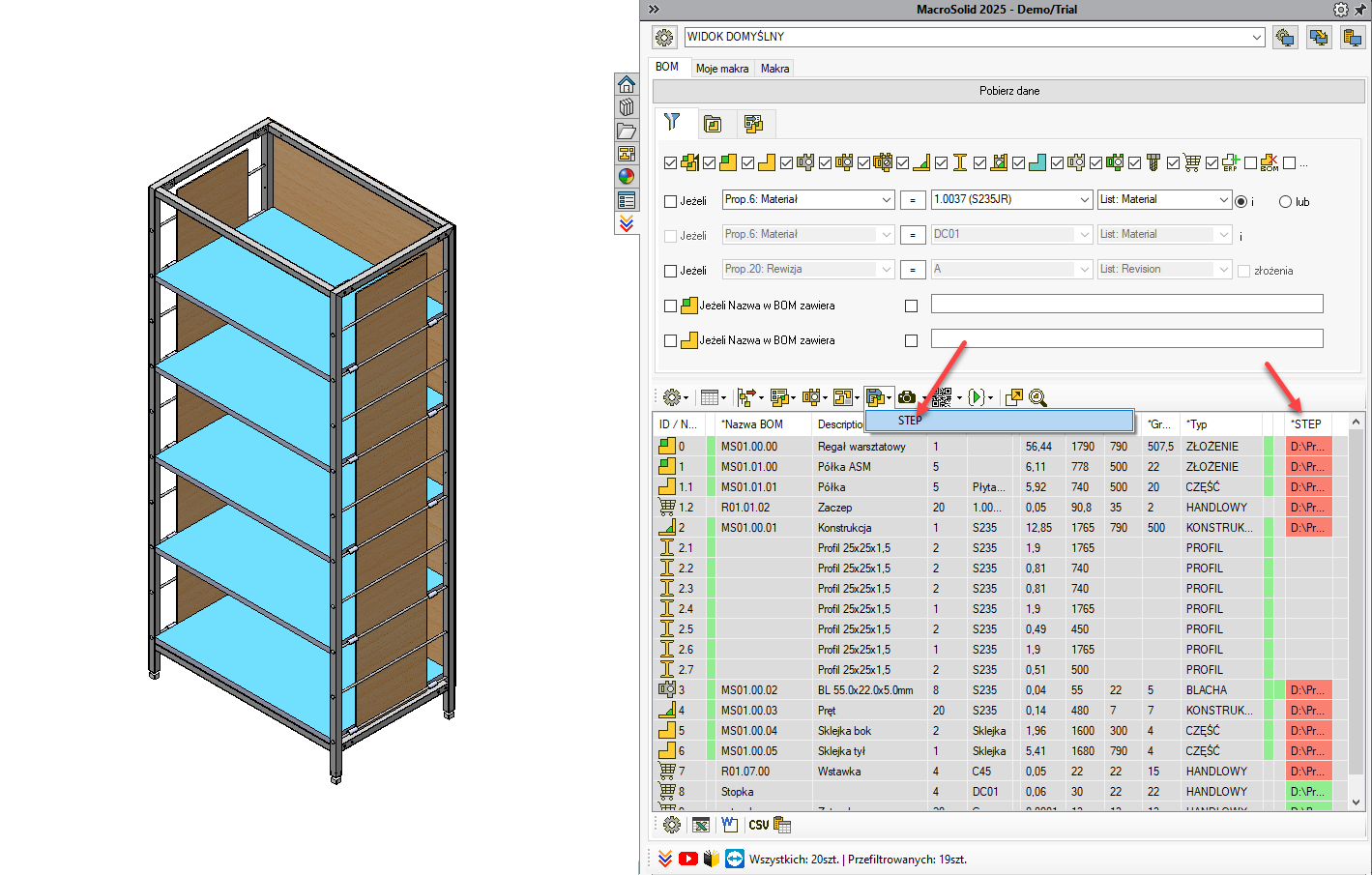Sort by the *Typ column header

pyautogui.click(x=1222, y=424)
